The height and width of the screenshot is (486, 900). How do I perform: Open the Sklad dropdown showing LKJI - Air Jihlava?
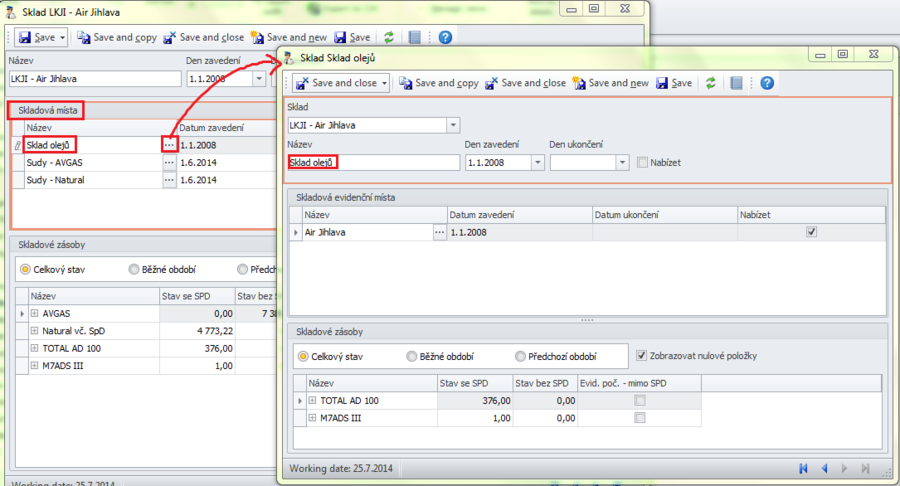pos(453,125)
